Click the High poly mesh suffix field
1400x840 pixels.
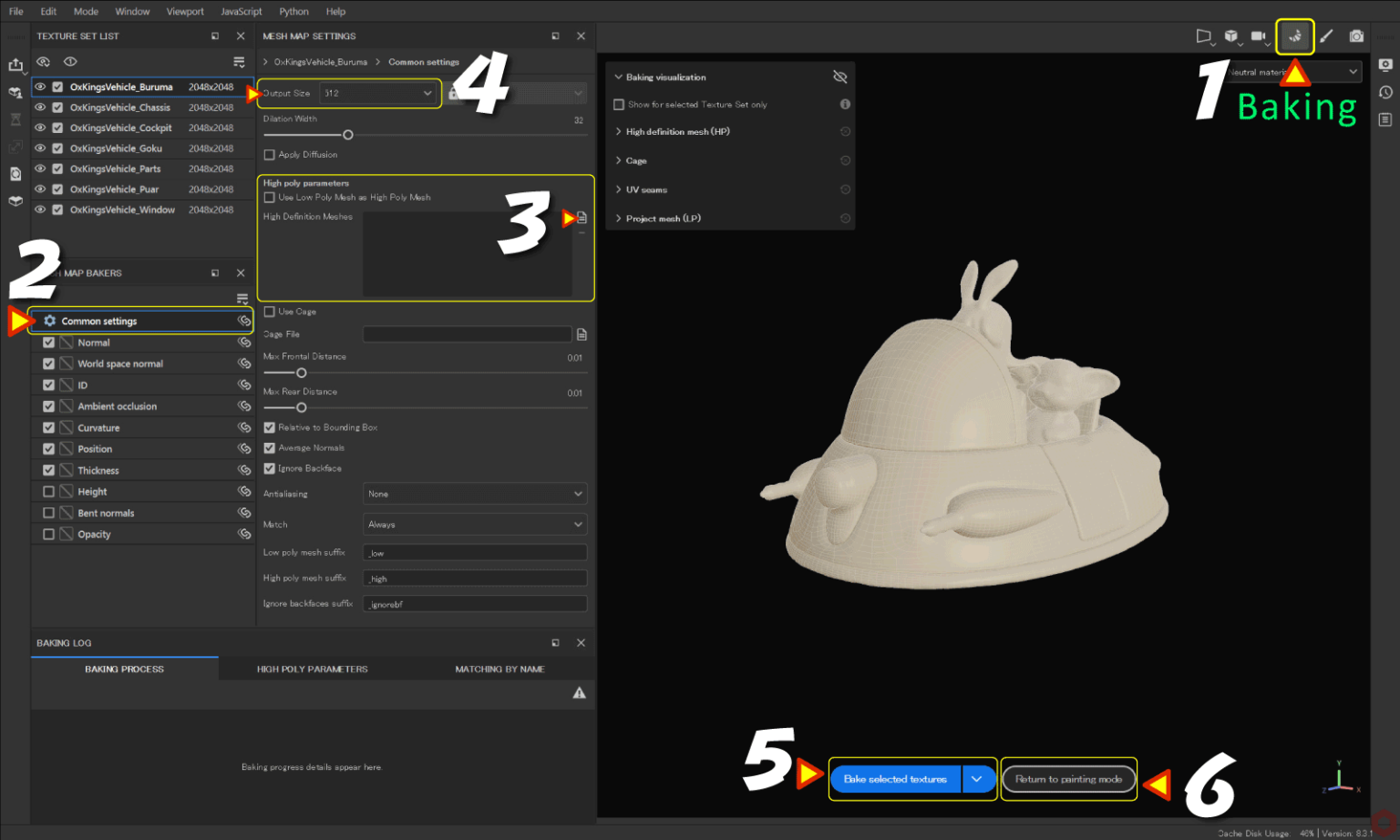(474, 578)
